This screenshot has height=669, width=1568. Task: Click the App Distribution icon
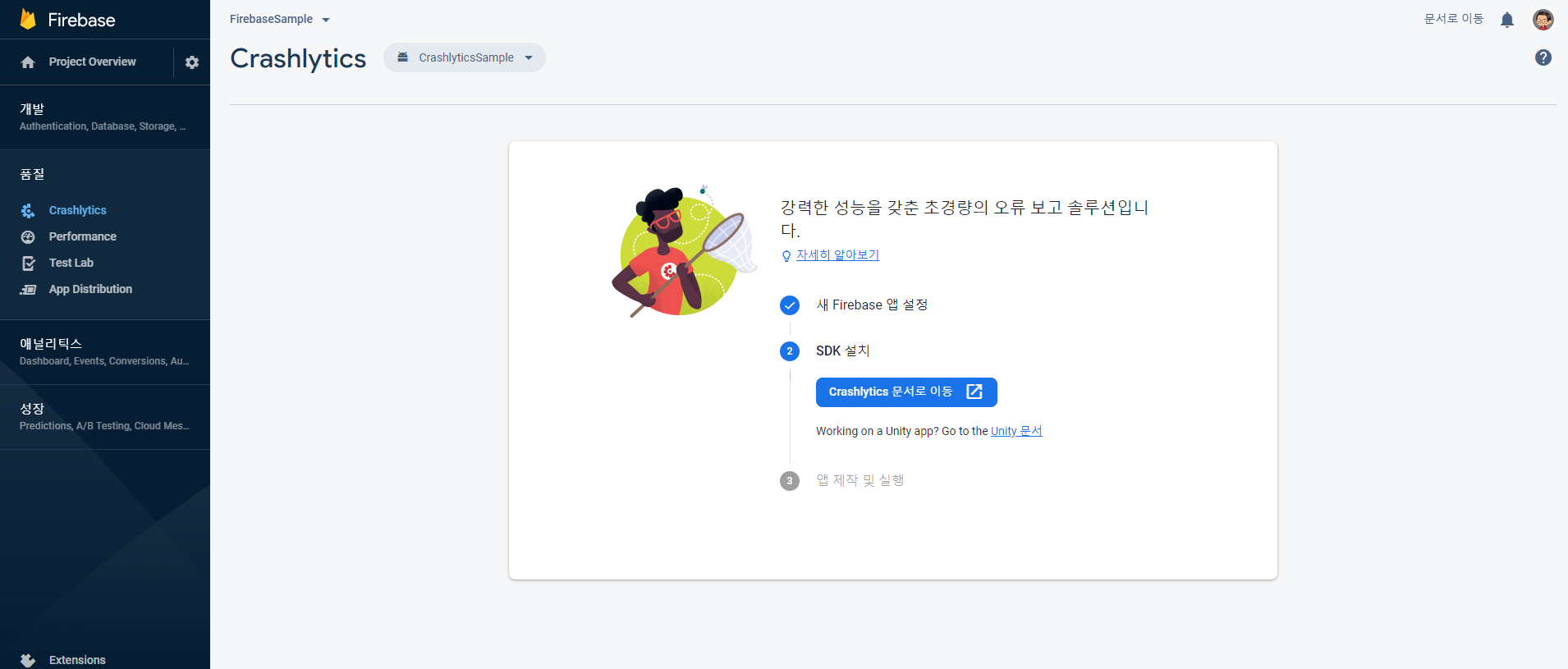coord(28,290)
